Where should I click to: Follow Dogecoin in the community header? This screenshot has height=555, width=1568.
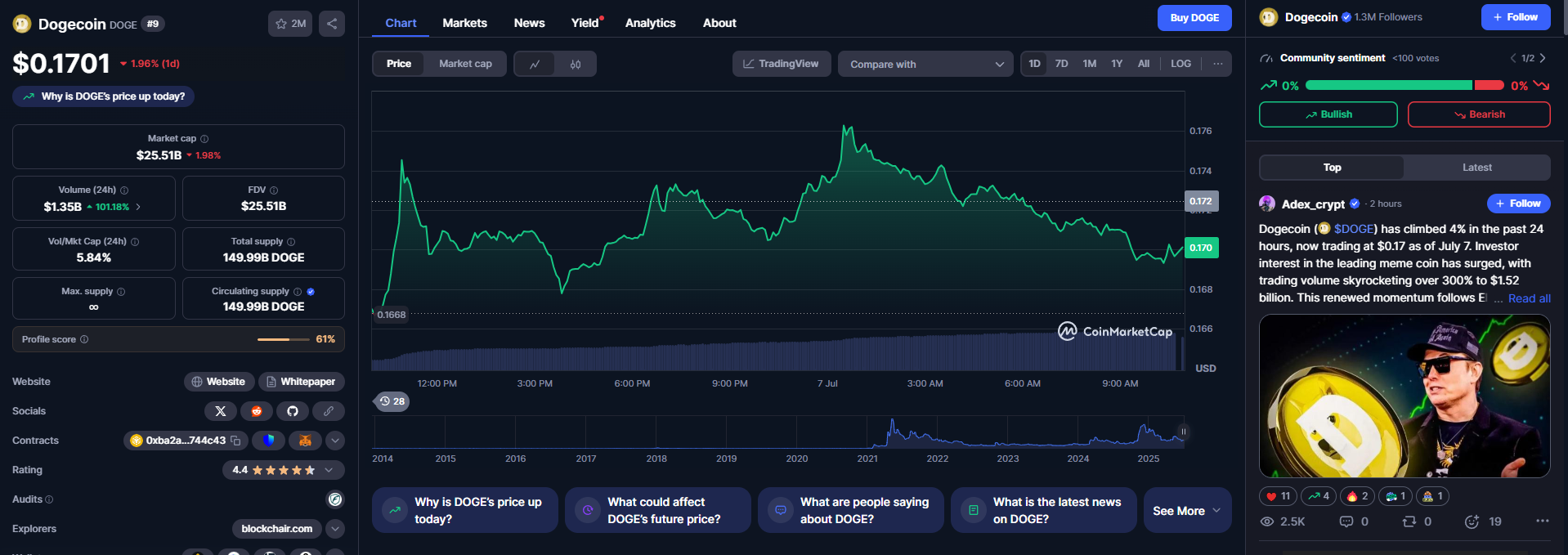point(1516,17)
